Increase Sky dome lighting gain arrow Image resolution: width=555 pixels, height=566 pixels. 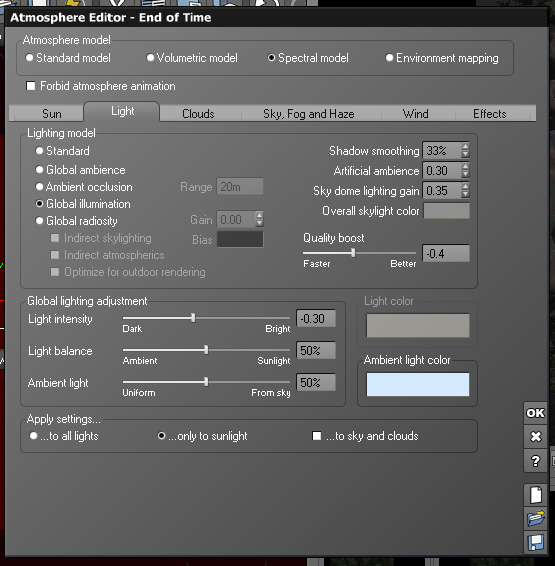pyautogui.click(x=465, y=186)
